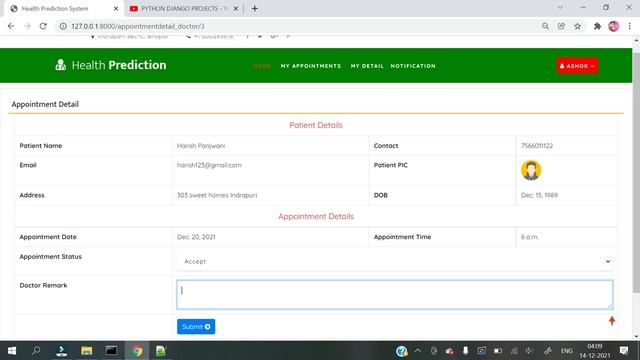The image size is (640, 360).
Task: Open the browser zoom magnifier icon
Action: [x=545, y=26]
